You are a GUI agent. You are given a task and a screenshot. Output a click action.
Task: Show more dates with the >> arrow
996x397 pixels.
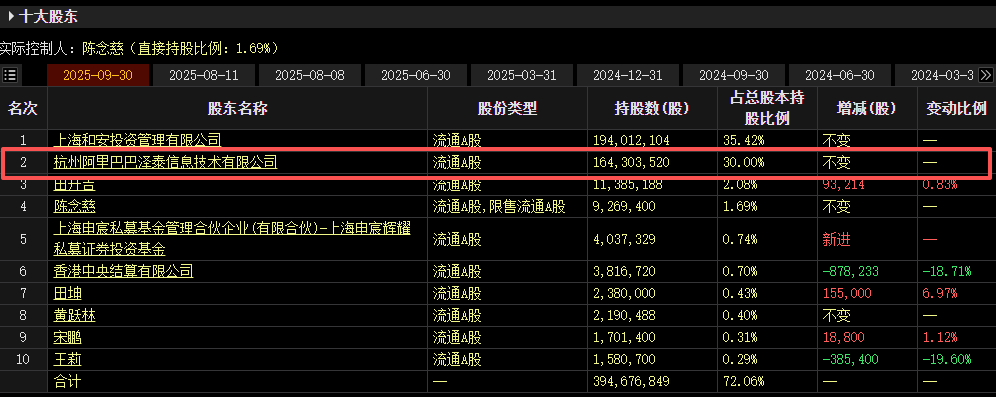tap(986, 75)
